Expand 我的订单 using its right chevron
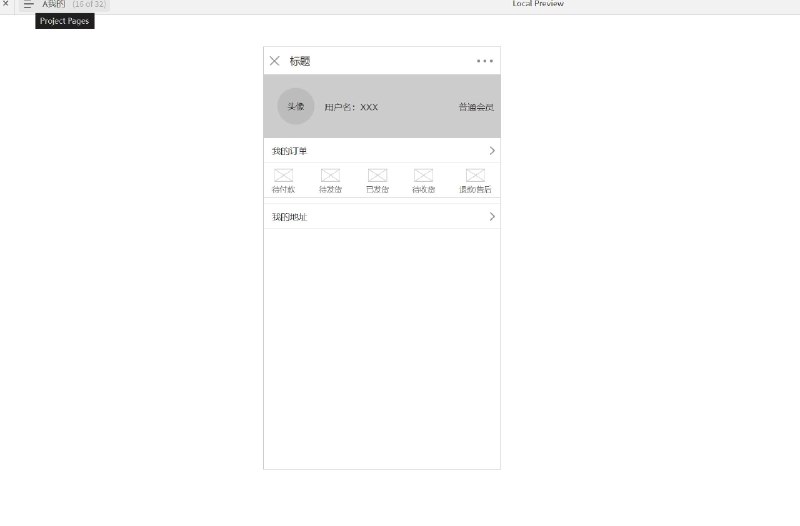The image size is (800, 526). (492, 151)
